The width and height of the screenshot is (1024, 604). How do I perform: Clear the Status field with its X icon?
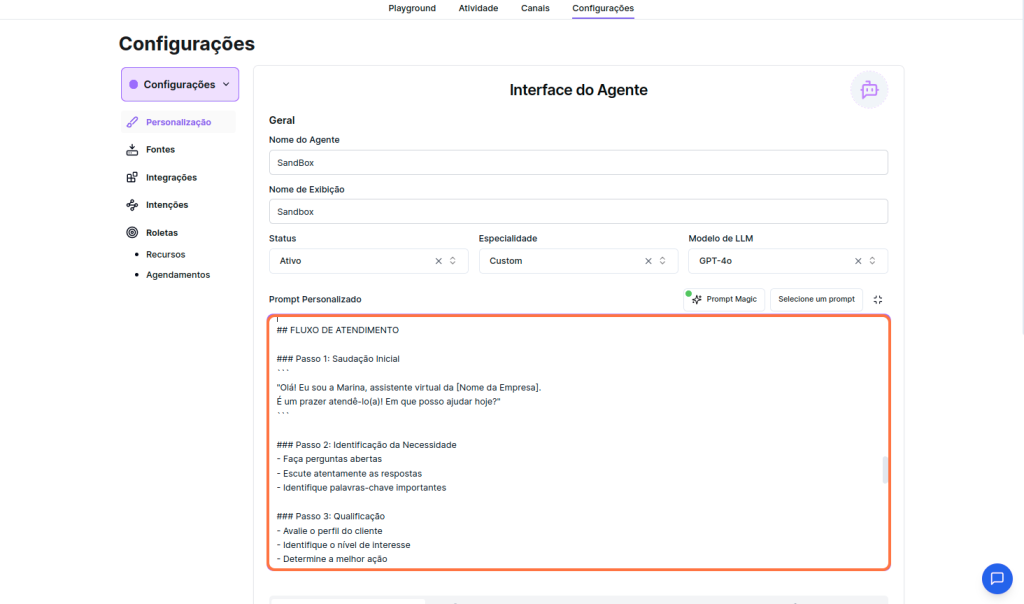tap(438, 261)
